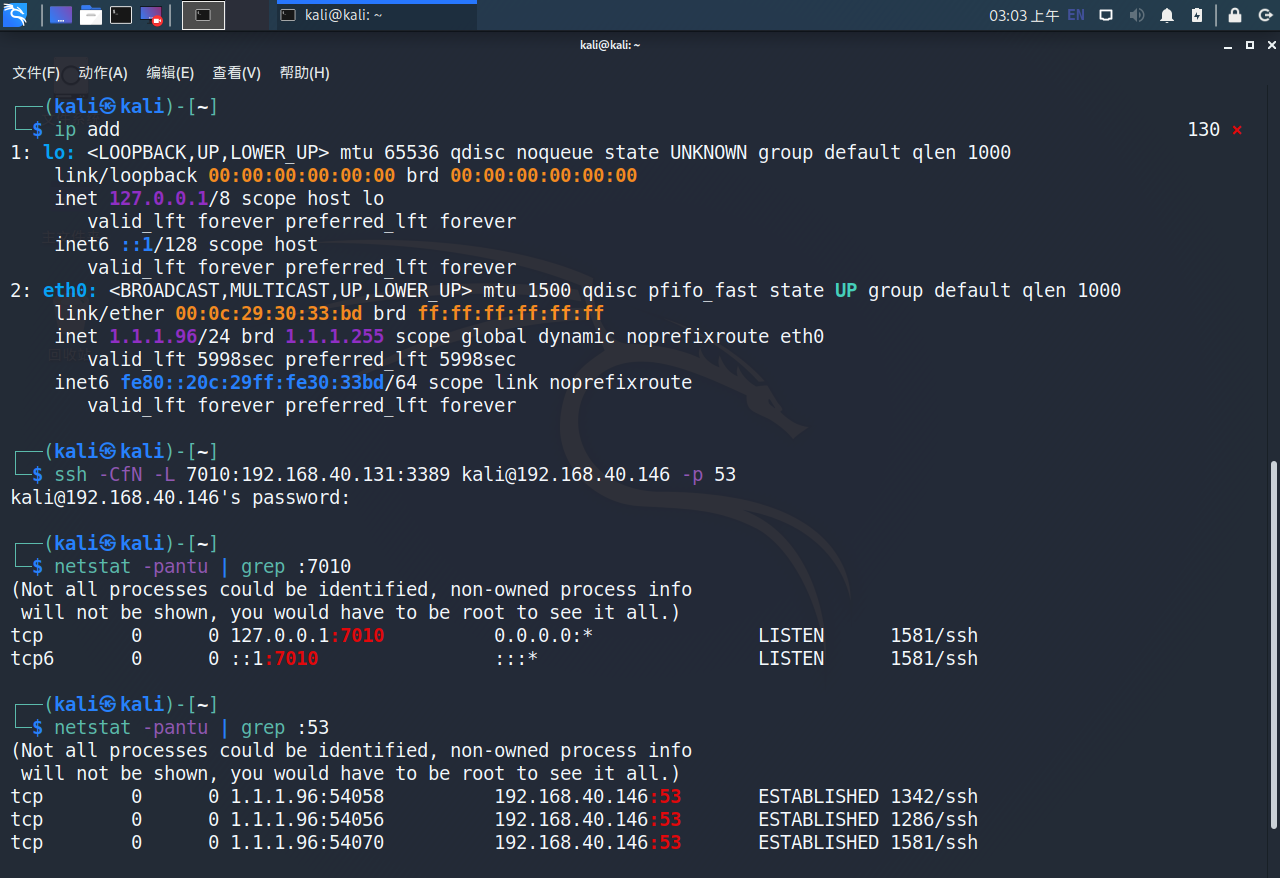Image resolution: width=1280 pixels, height=878 pixels.
Task: Click the 1342/ssh process entry
Action: point(934,796)
